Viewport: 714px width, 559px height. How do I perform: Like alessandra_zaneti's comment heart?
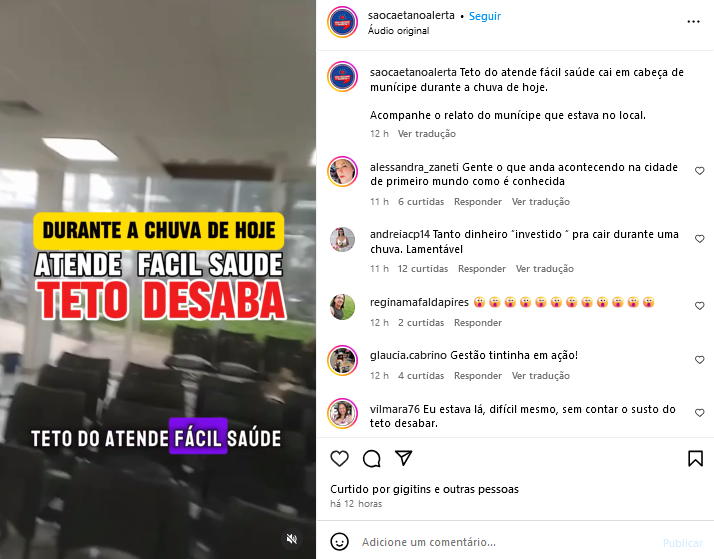point(699,171)
